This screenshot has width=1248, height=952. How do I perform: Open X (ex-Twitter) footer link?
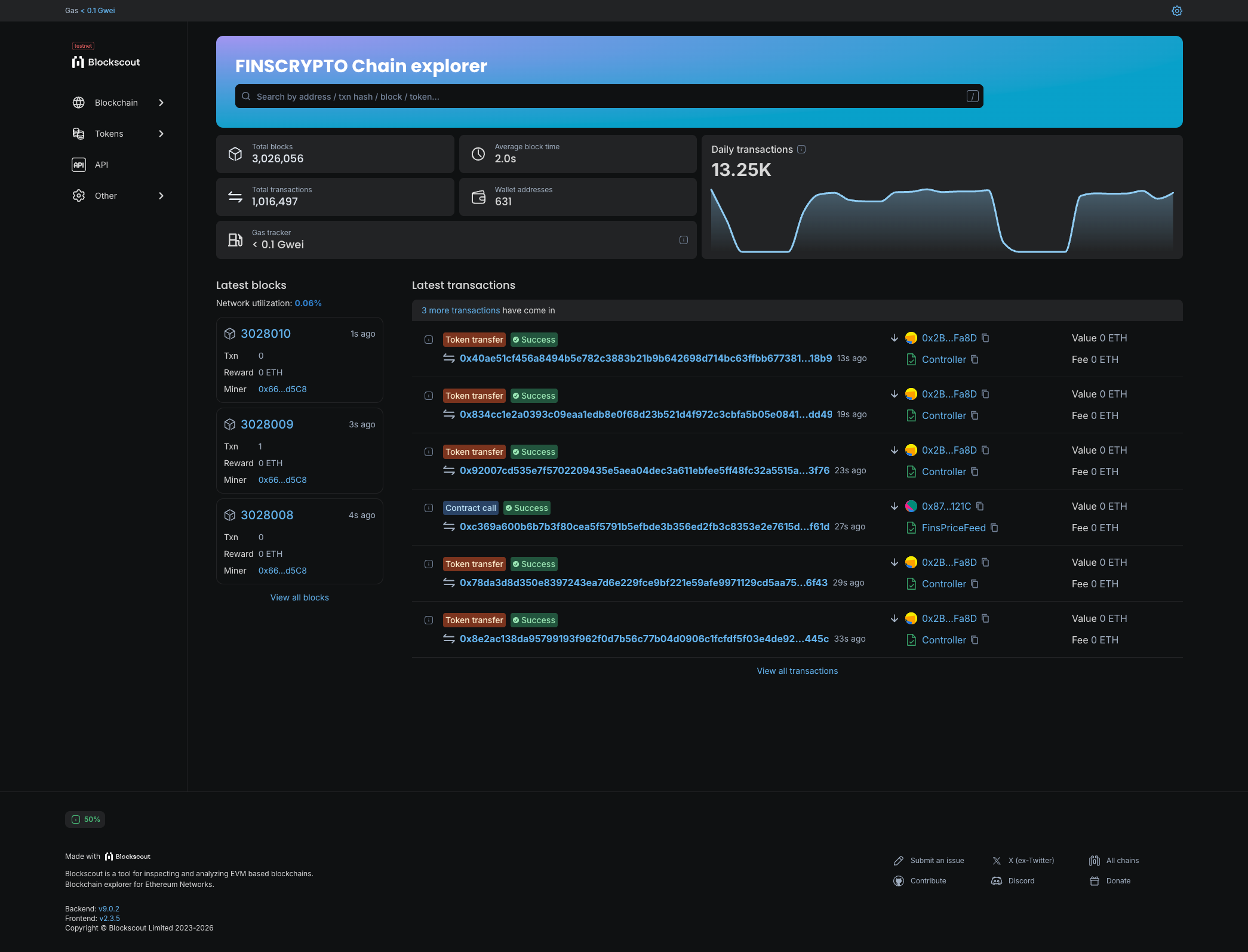tap(1023, 861)
